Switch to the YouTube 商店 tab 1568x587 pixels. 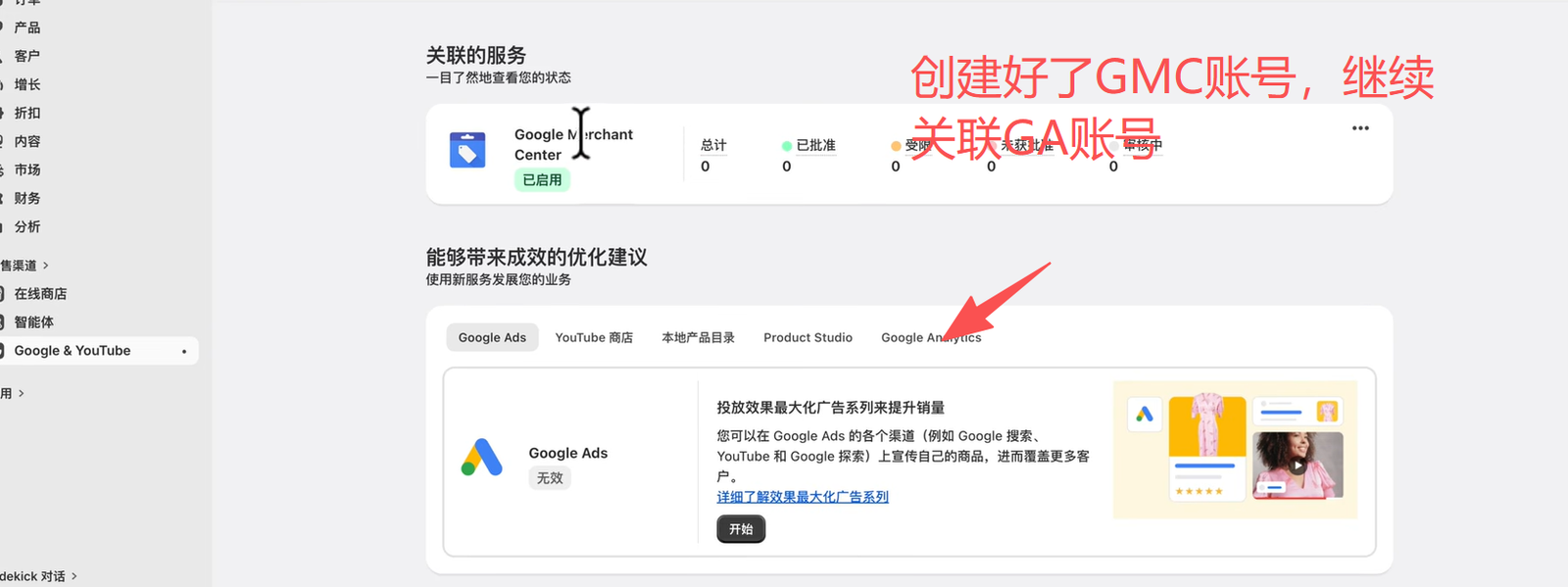594,337
